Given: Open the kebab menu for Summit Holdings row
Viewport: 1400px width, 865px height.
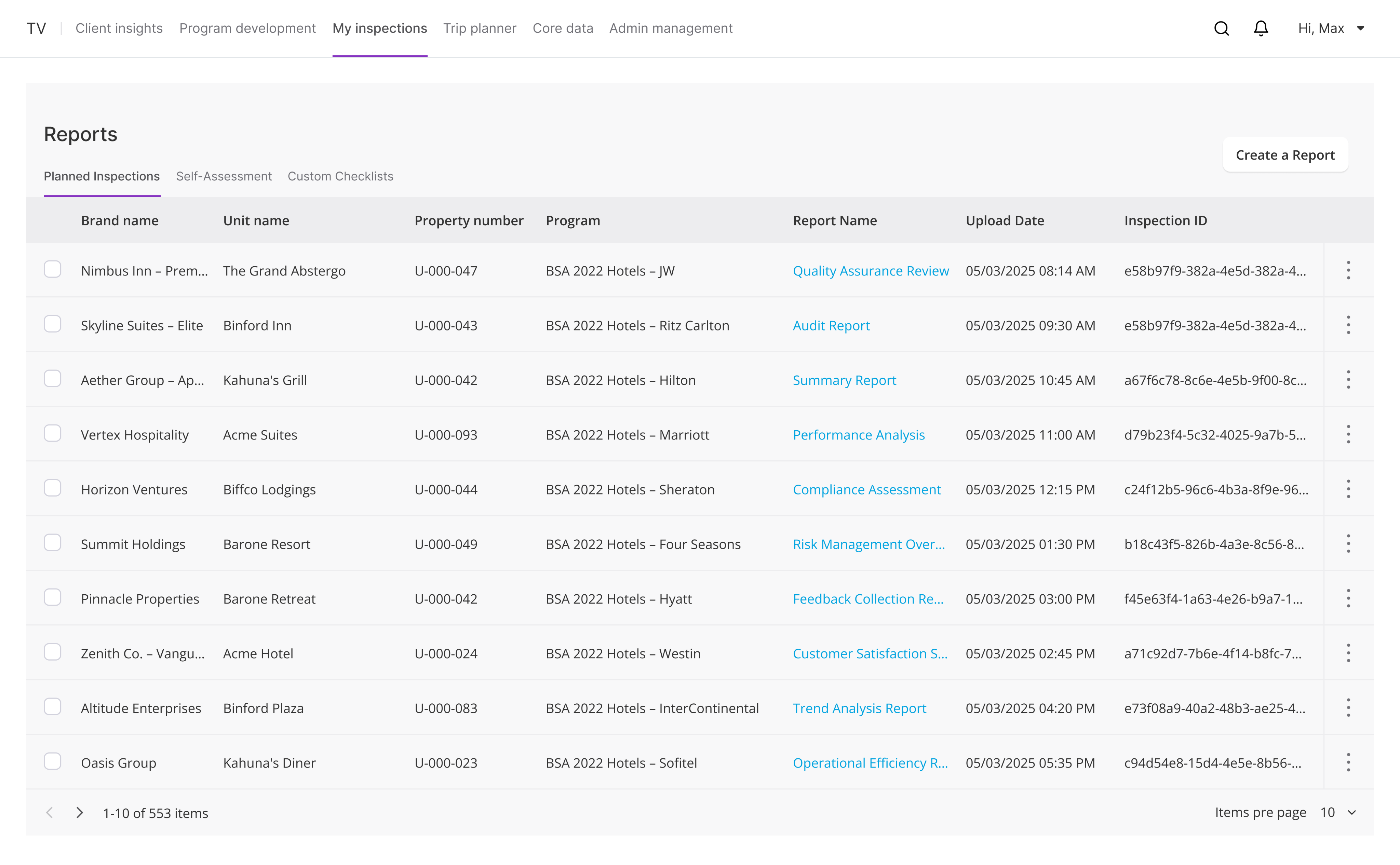Looking at the screenshot, I should [1348, 543].
